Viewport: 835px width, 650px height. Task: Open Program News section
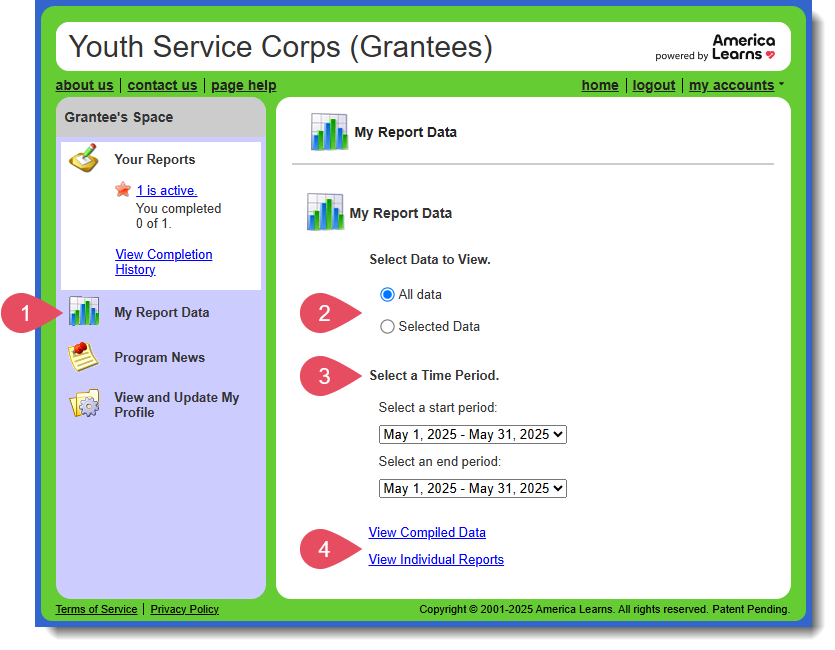pyautogui.click(x=159, y=357)
